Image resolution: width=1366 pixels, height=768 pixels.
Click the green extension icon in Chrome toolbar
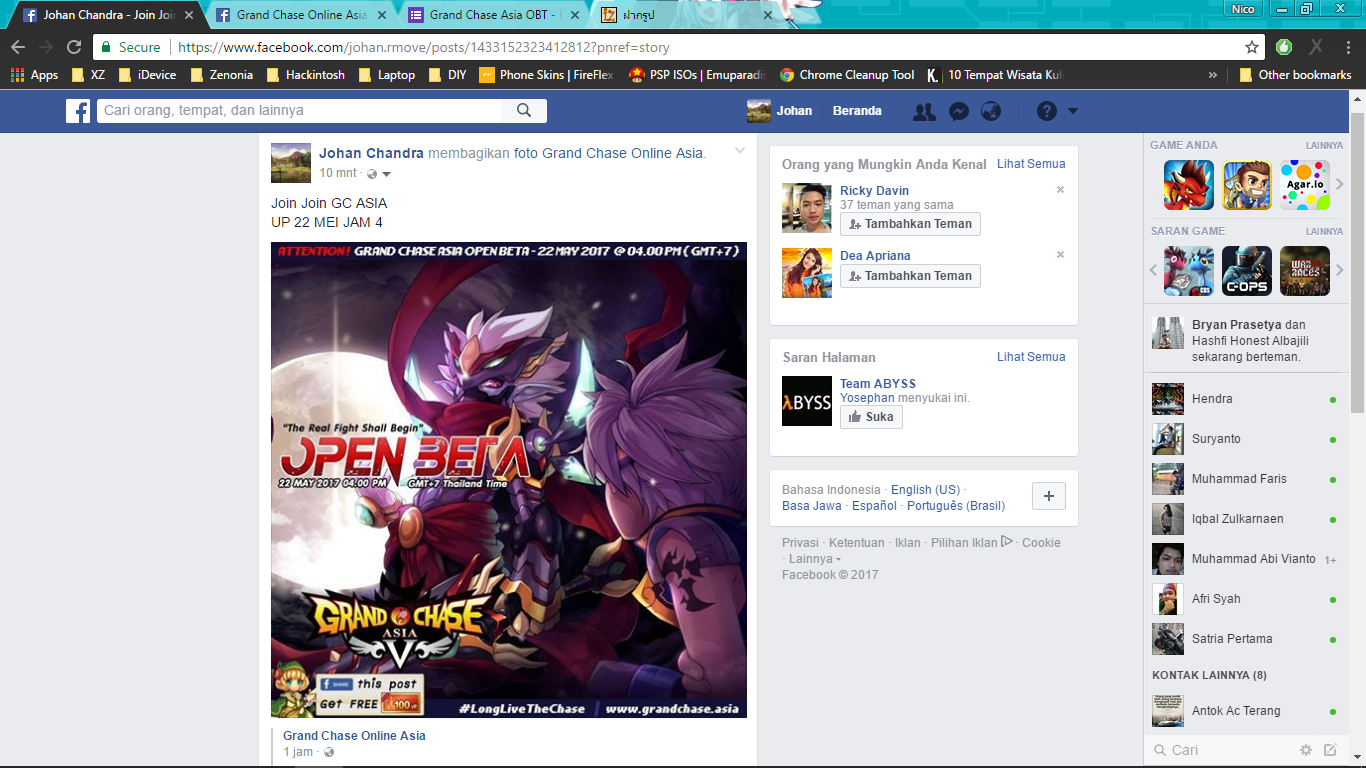(x=1284, y=47)
